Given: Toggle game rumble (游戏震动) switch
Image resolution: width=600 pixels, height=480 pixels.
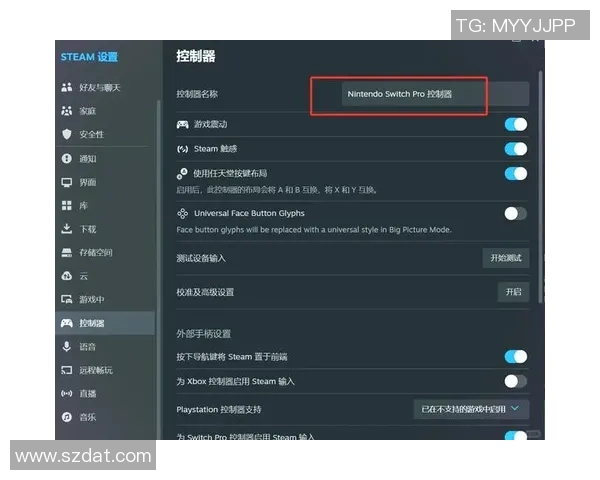Looking at the screenshot, I should pyautogui.click(x=516, y=124).
